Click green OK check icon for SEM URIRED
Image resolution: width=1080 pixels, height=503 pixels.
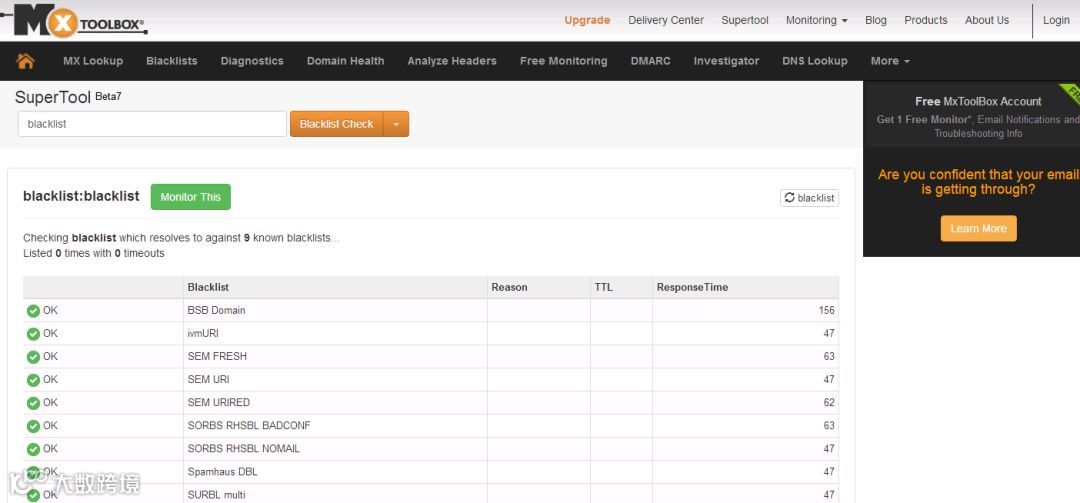click(33, 403)
